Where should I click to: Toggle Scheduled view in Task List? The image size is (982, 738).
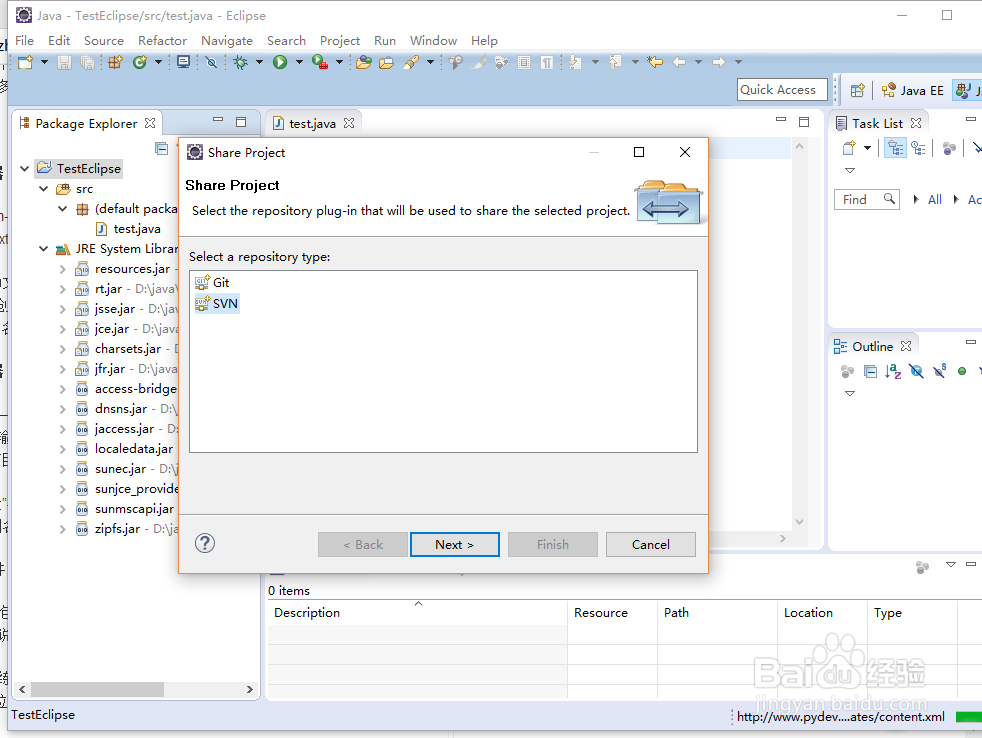click(919, 148)
